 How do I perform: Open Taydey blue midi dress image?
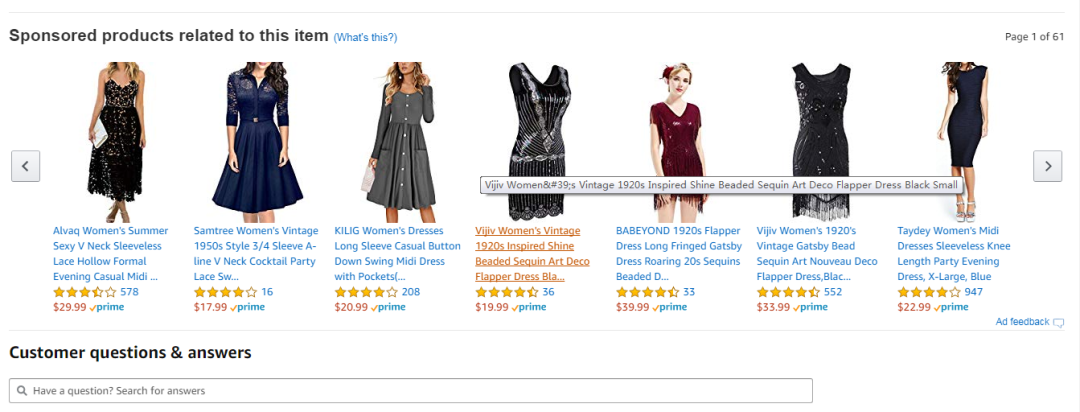(955, 139)
